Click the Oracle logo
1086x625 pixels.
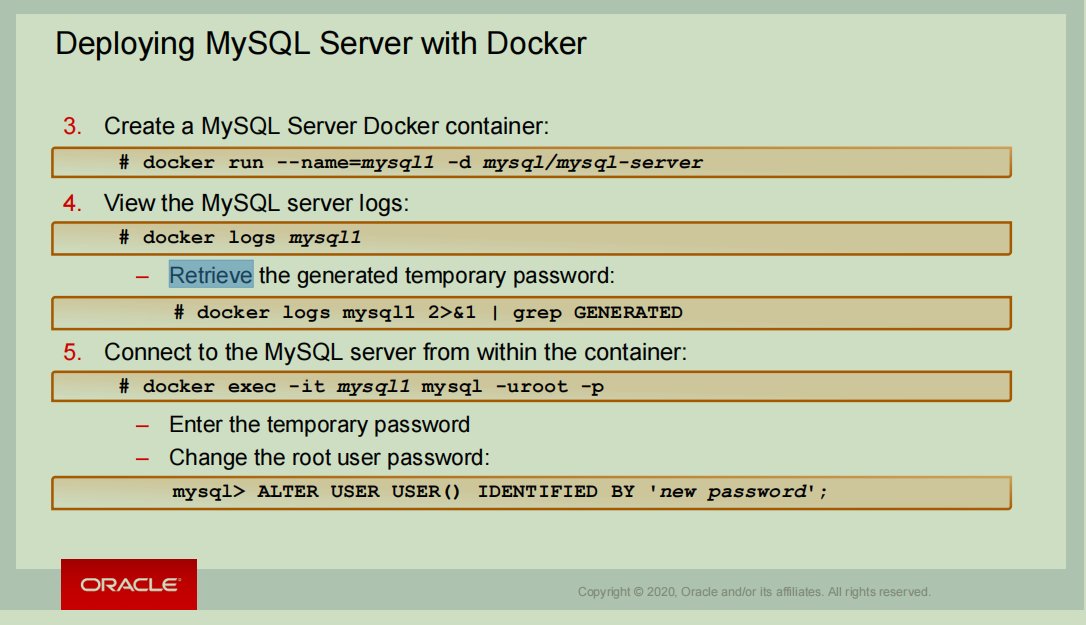(x=129, y=584)
